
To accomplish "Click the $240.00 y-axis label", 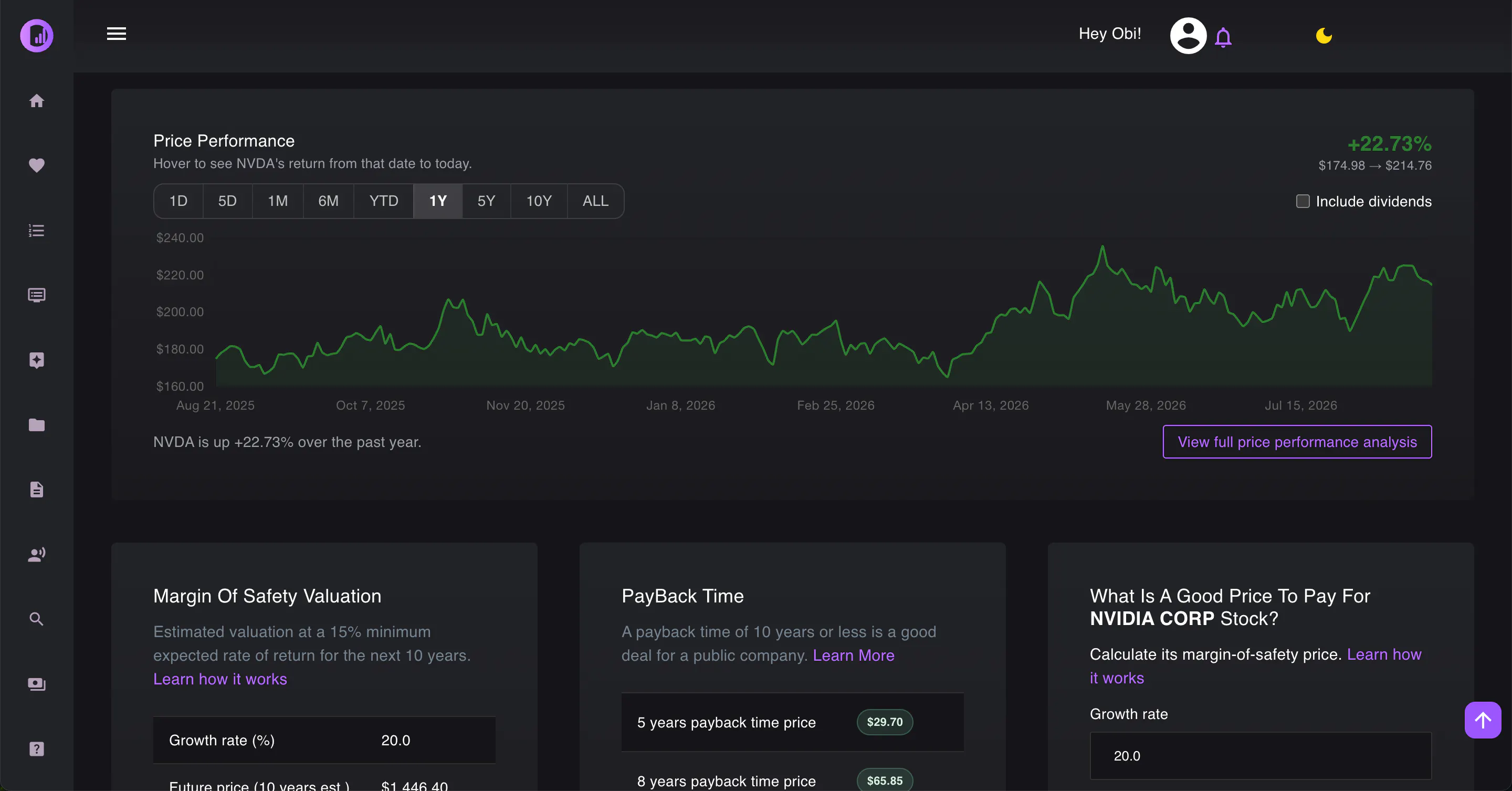I will pos(180,238).
